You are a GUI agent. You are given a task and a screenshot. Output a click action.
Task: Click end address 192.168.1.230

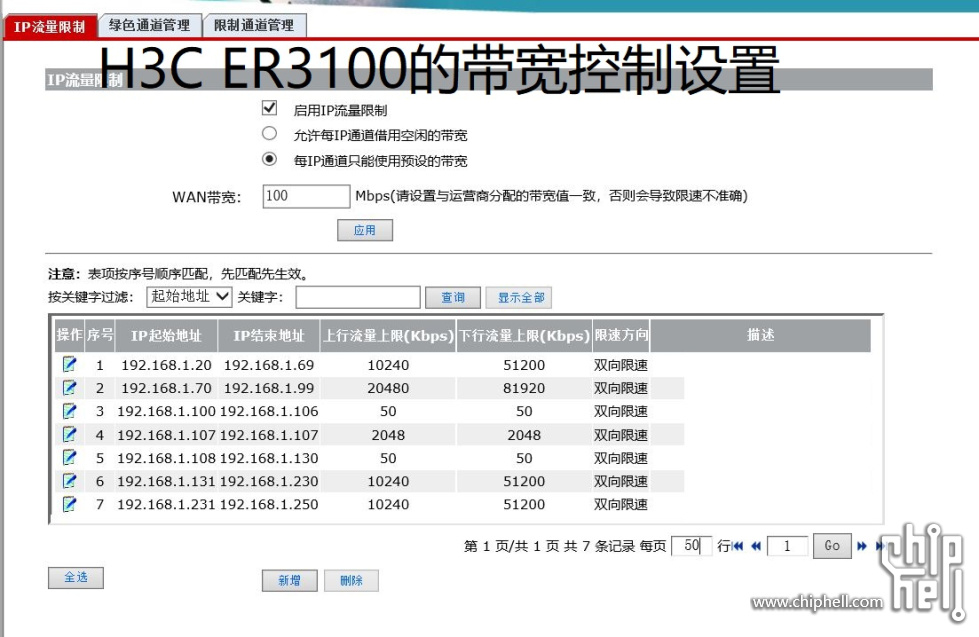coord(269,481)
